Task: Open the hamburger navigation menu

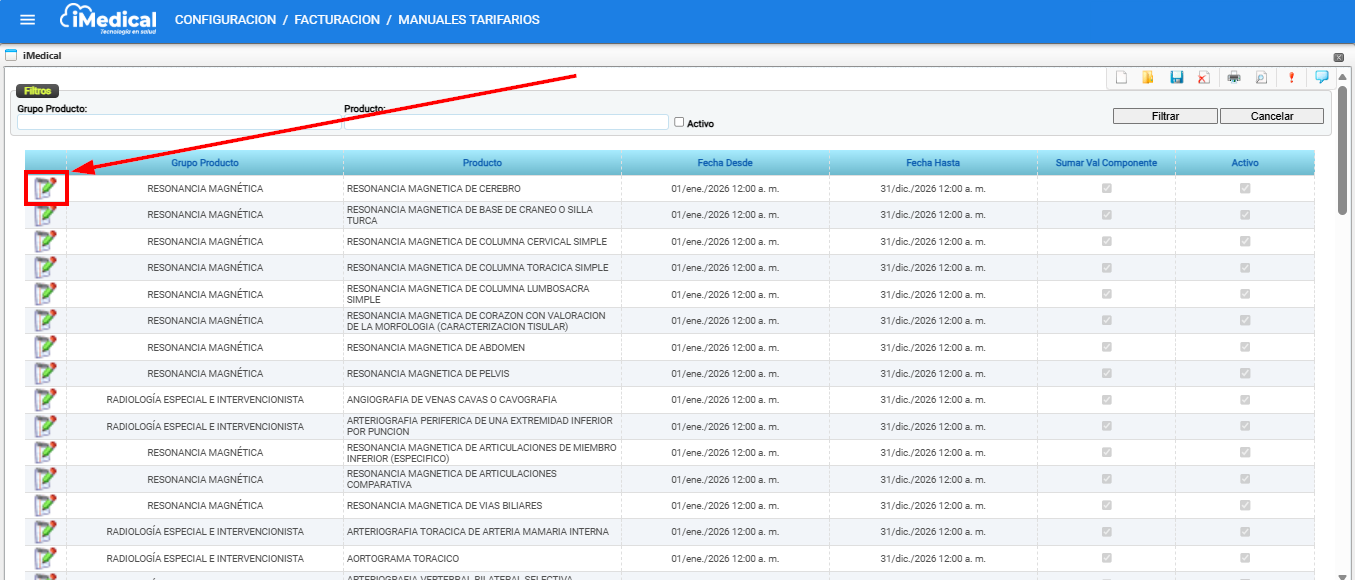Action: click(27, 20)
